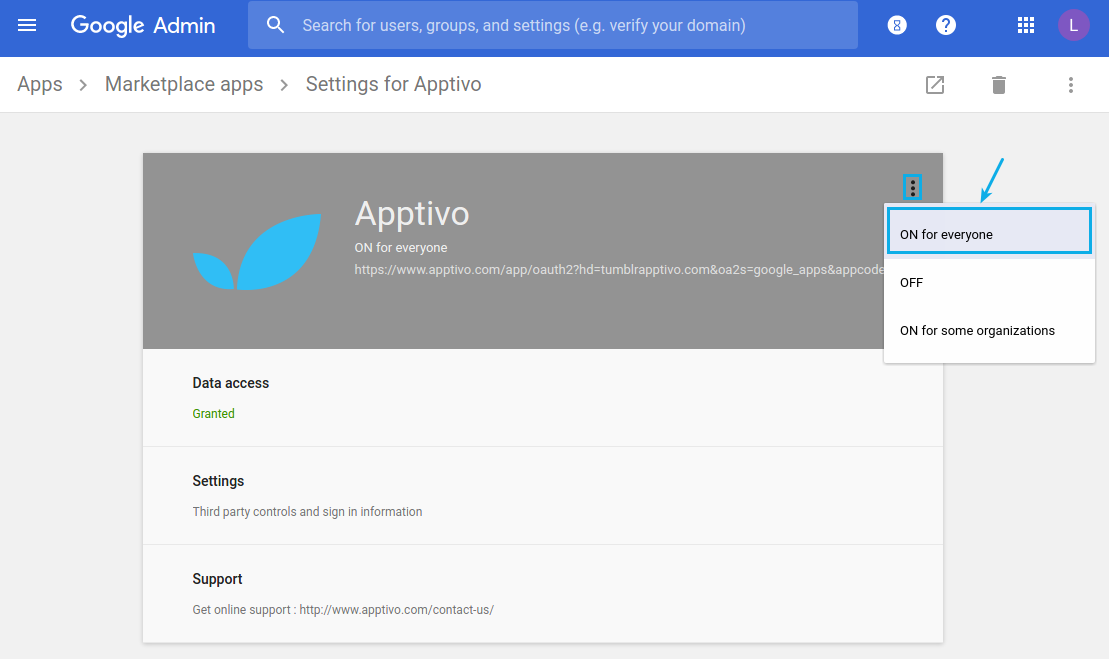This screenshot has height=659, width=1109.
Task: Choose ON for some organizations
Action: click(x=977, y=330)
